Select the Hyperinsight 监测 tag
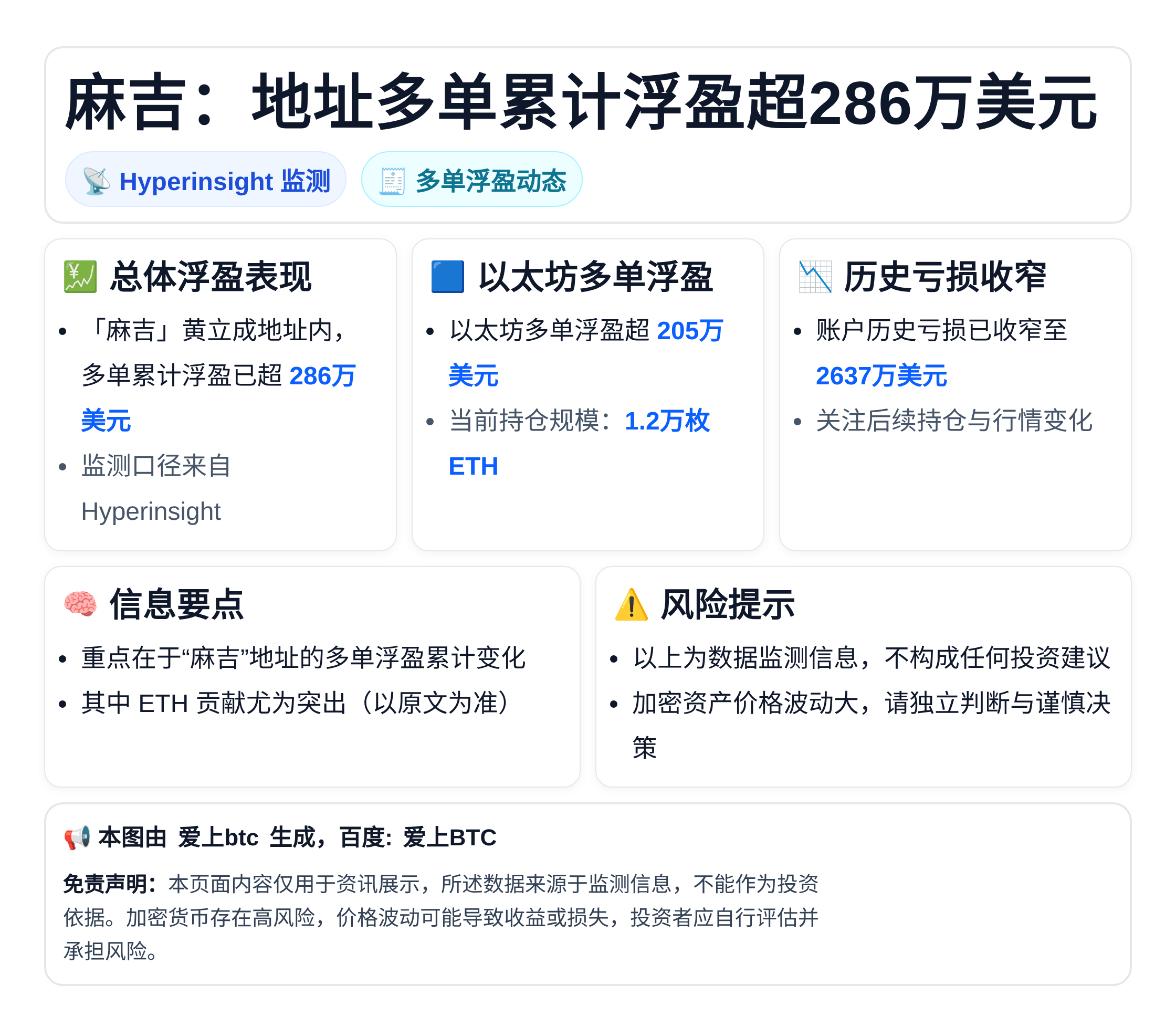 click(206, 180)
